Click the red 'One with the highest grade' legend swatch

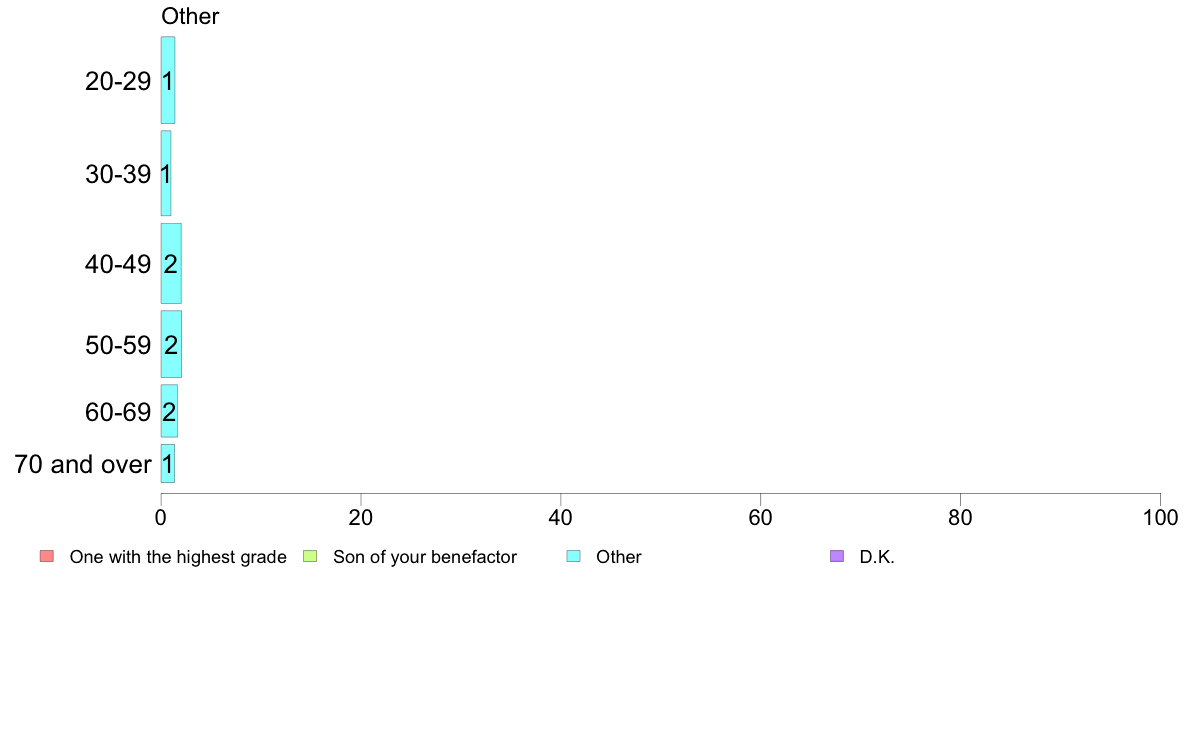[x=46, y=557]
